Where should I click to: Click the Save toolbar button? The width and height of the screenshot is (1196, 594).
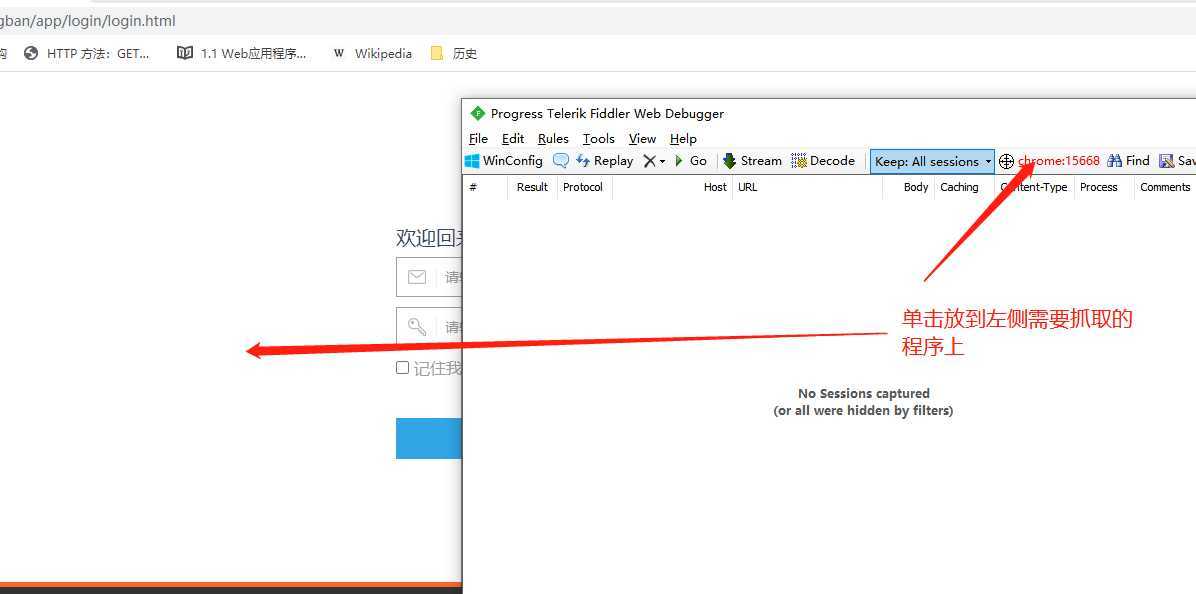(x=1177, y=161)
